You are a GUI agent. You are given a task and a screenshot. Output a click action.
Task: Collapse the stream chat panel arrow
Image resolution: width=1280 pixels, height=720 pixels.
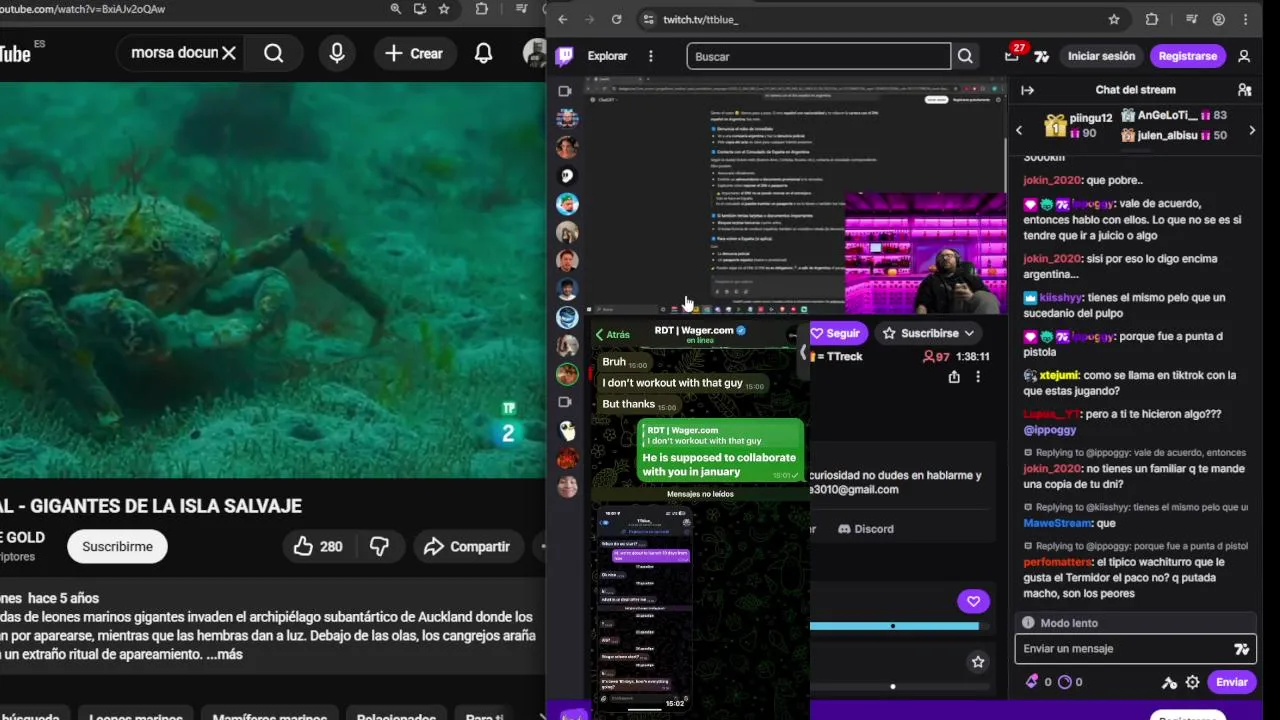coord(1027,90)
